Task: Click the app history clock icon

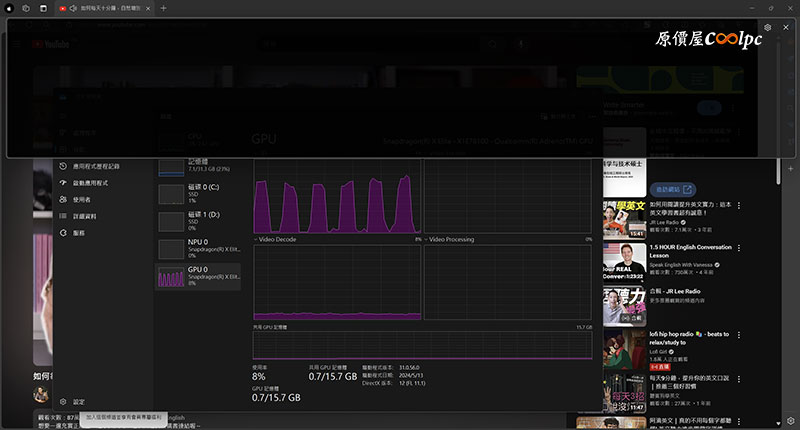Action: pos(63,166)
